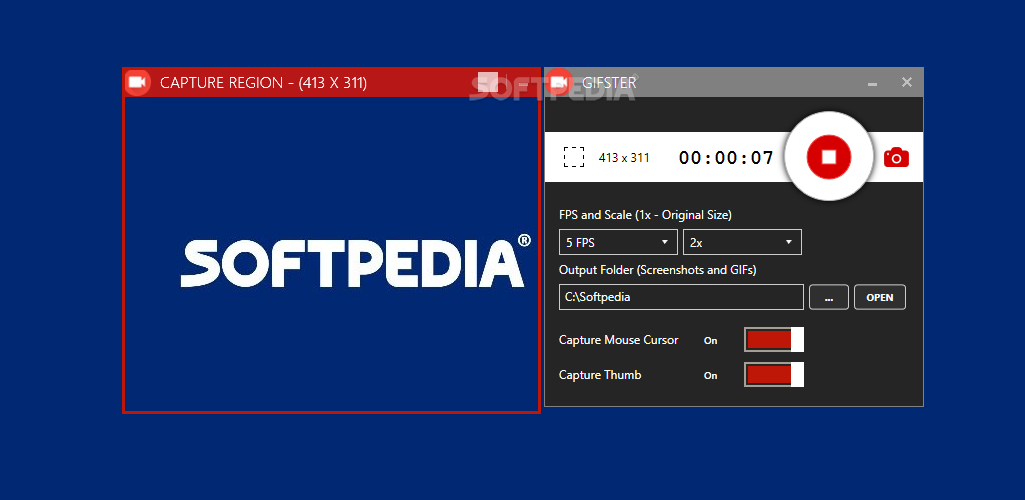The image size is (1025, 500).
Task: Click the On status beside Capture Thumb
Action: point(711,375)
